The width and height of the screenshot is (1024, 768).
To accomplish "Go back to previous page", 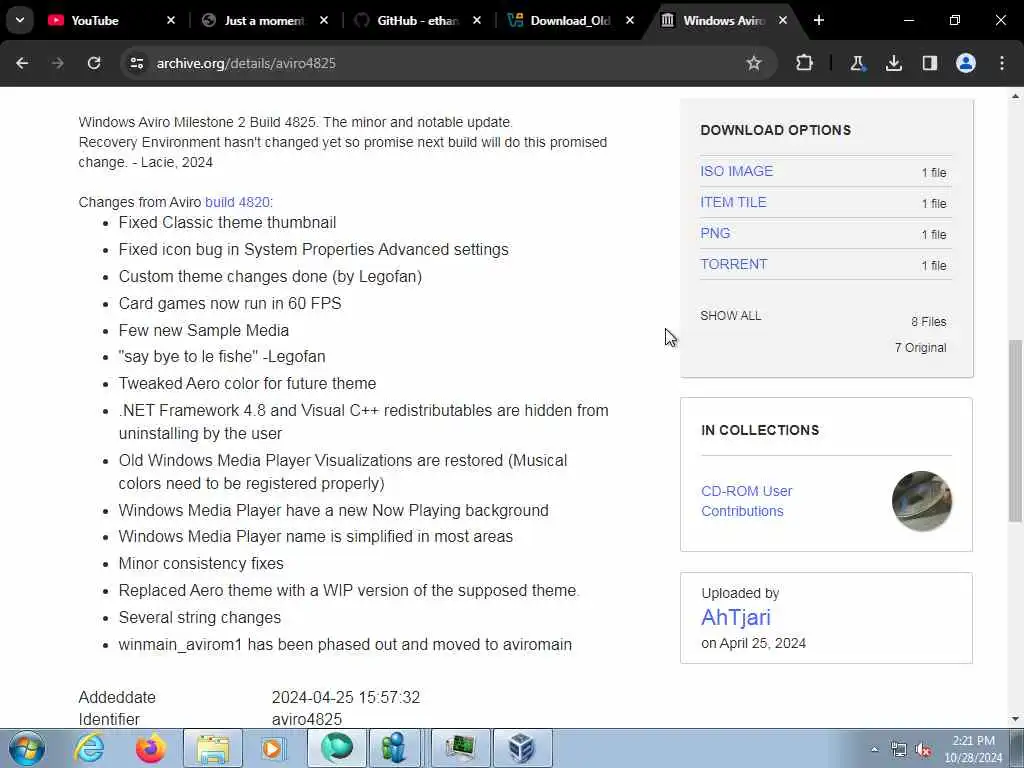I will point(22,63).
